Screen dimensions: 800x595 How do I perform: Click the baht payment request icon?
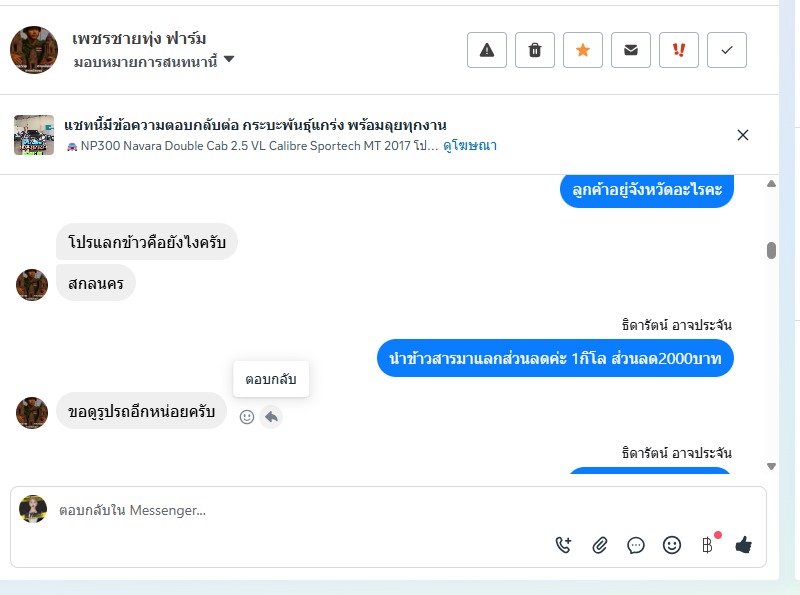pyautogui.click(x=707, y=545)
